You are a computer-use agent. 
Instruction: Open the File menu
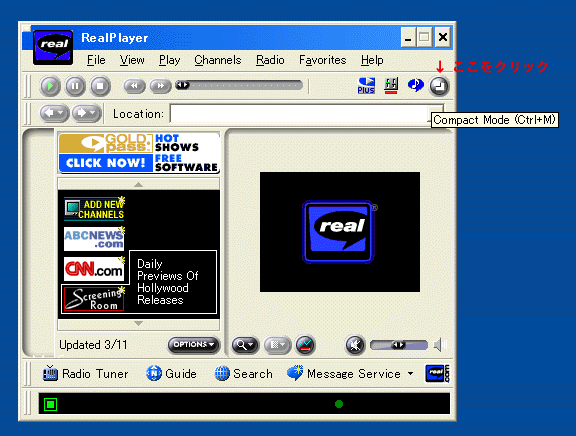[x=96, y=60]
